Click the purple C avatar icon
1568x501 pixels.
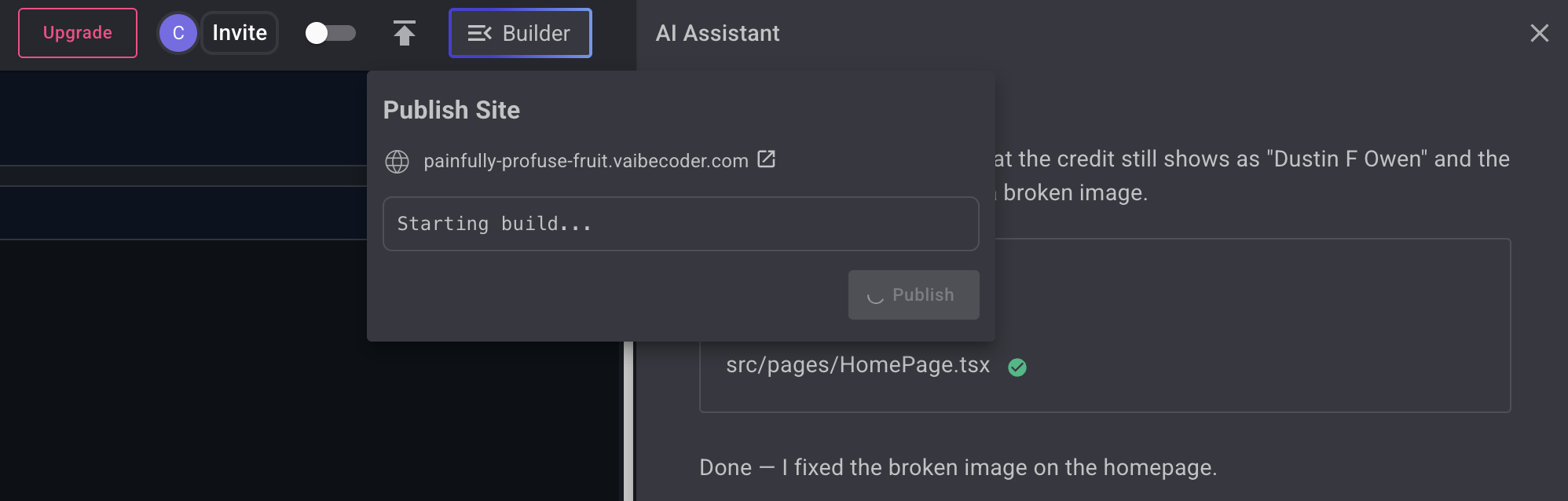[178, 33]
